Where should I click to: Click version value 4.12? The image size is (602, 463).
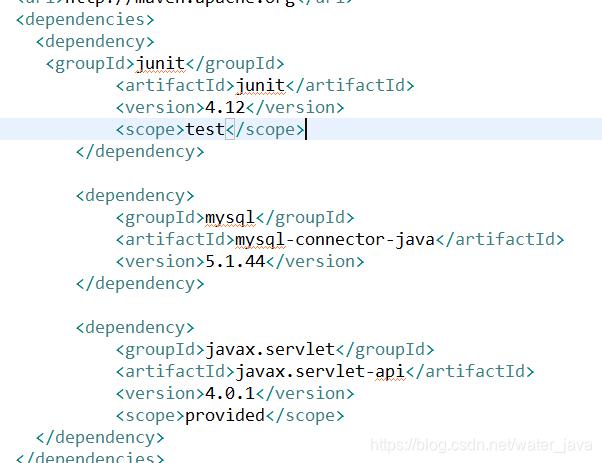click(x=225, y=107)
